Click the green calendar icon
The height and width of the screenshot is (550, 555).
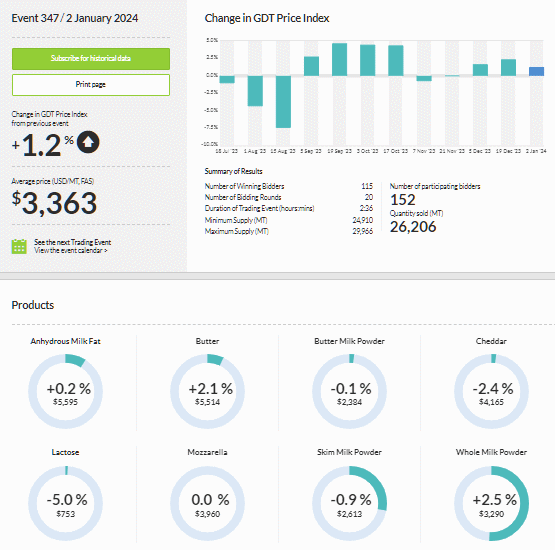(x=19, y=246)
